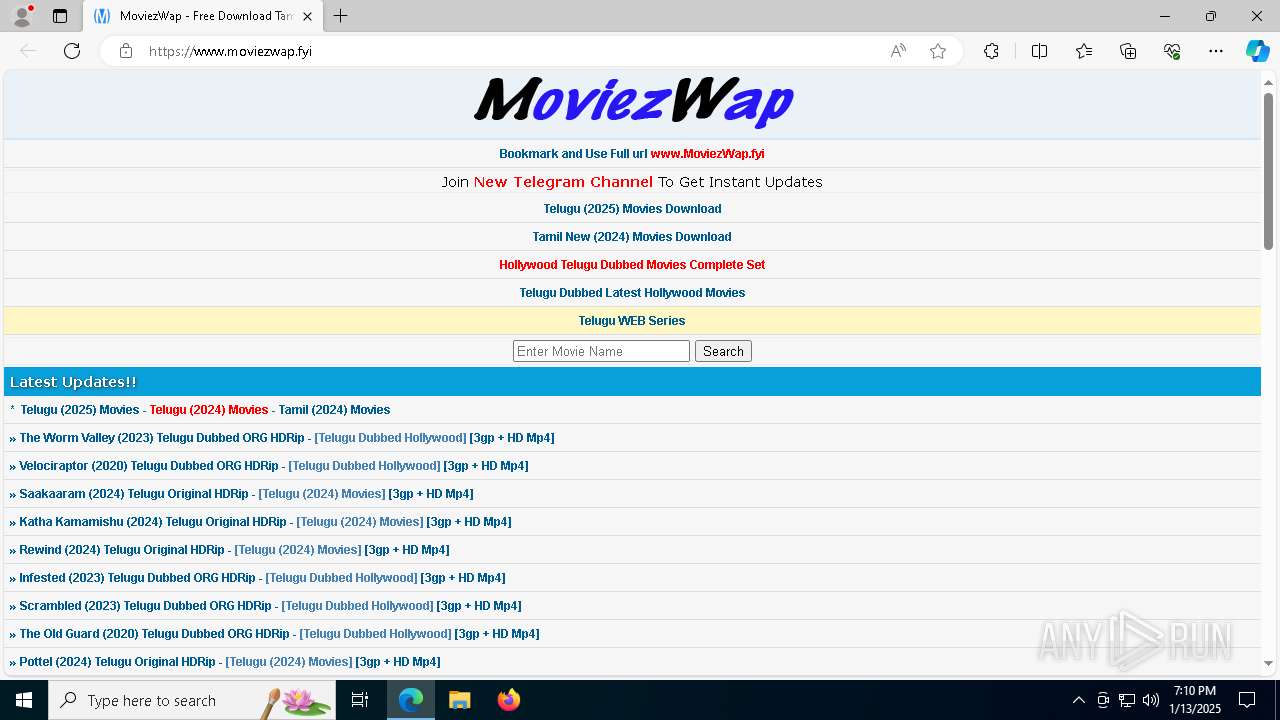
Task: Open Collections icon
Action: (1128, 51)
